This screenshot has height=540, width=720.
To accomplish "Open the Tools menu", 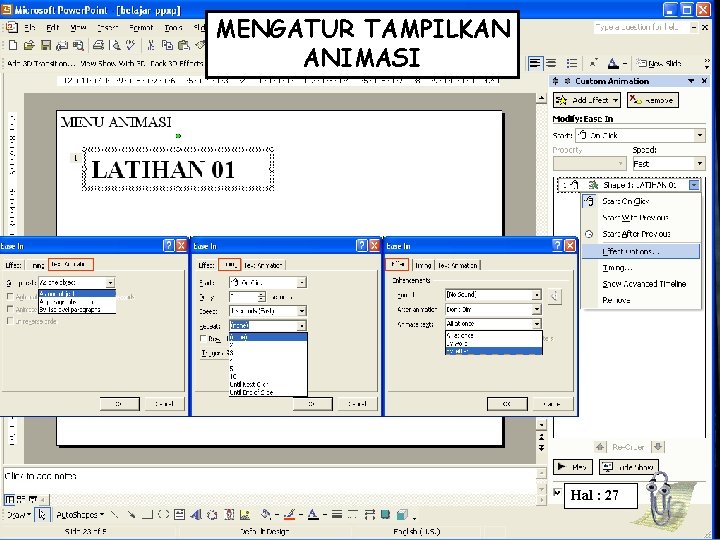I will [x=173, y=28].
